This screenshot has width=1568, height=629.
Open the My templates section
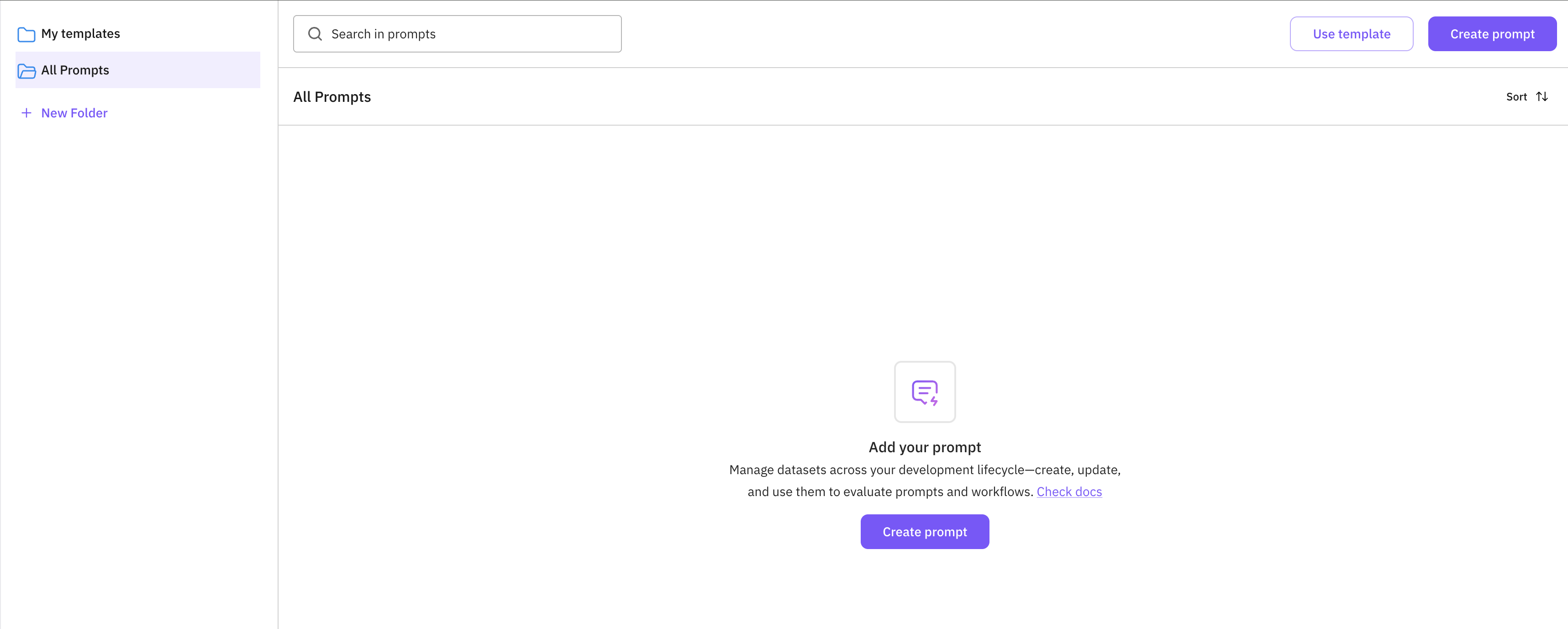click(x=81, y=34)
